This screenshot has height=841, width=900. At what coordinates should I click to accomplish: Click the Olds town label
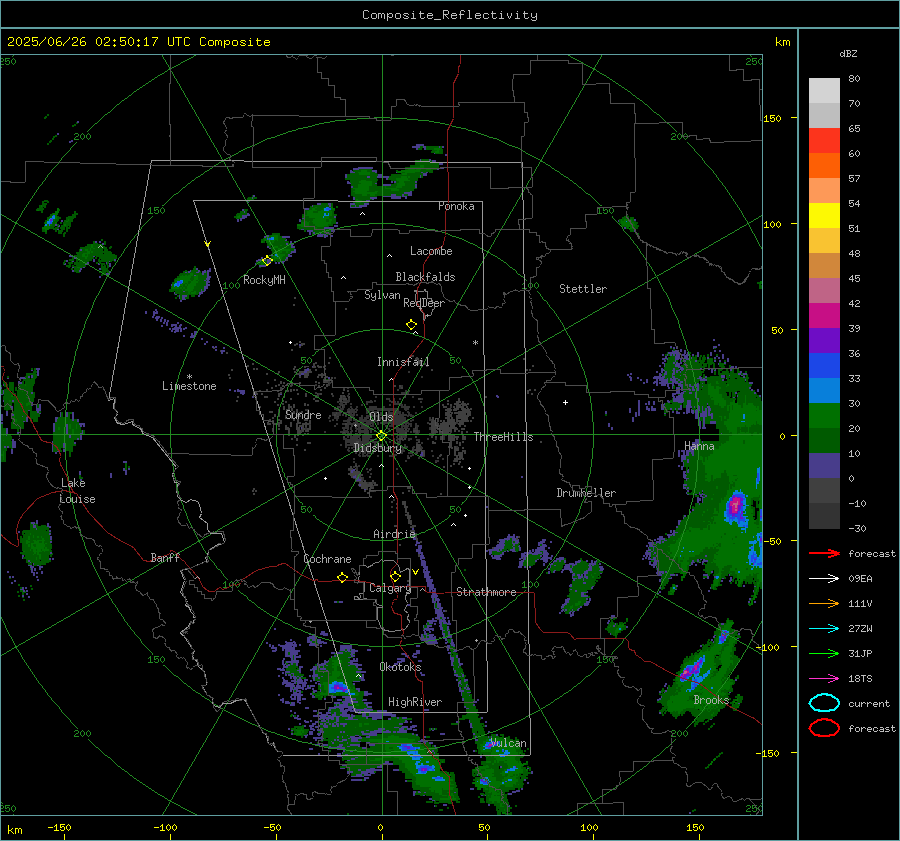[381, 417]
